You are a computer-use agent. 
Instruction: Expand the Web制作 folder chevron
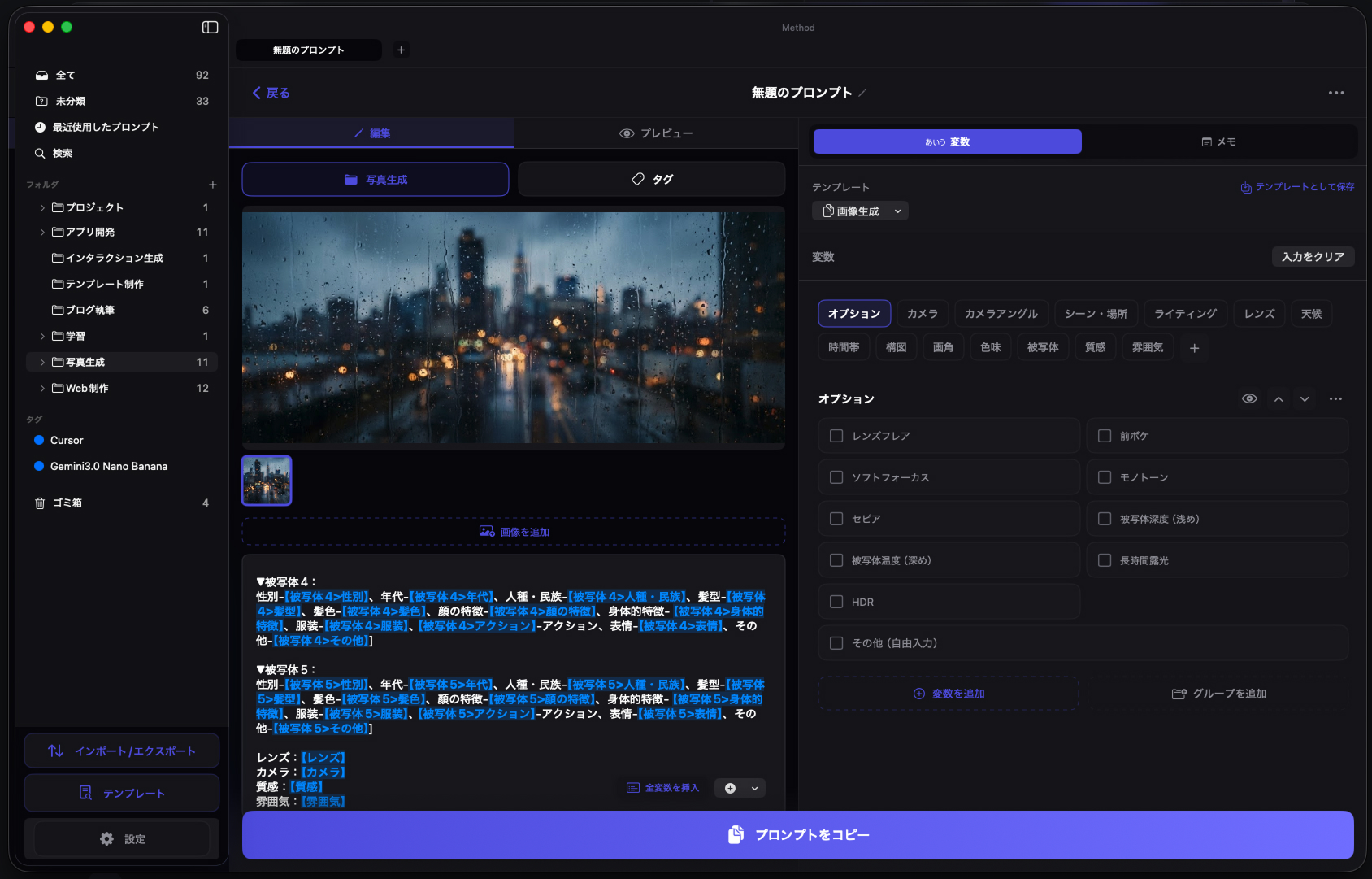(x=42, y=389)
